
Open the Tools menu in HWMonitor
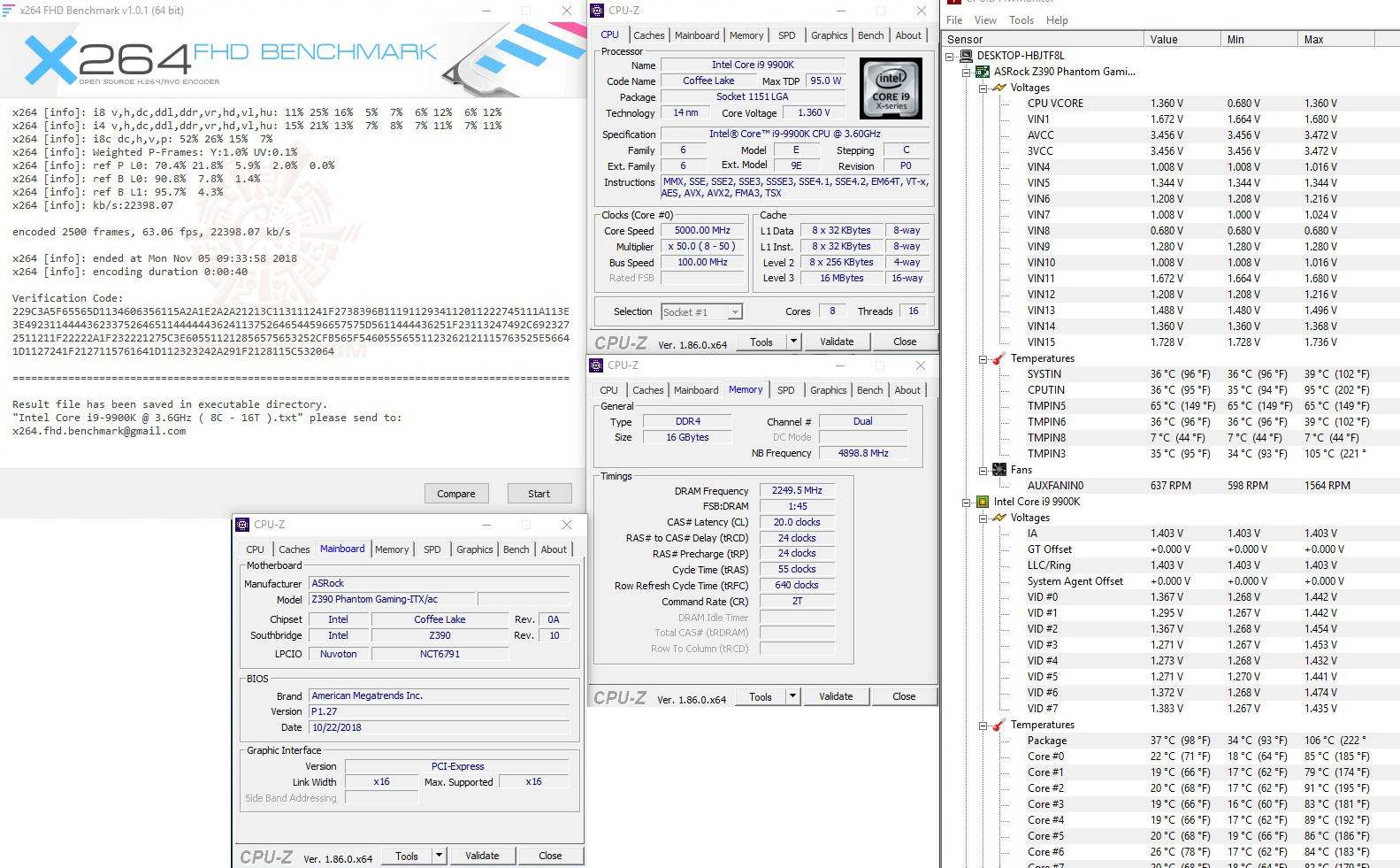1021,20
